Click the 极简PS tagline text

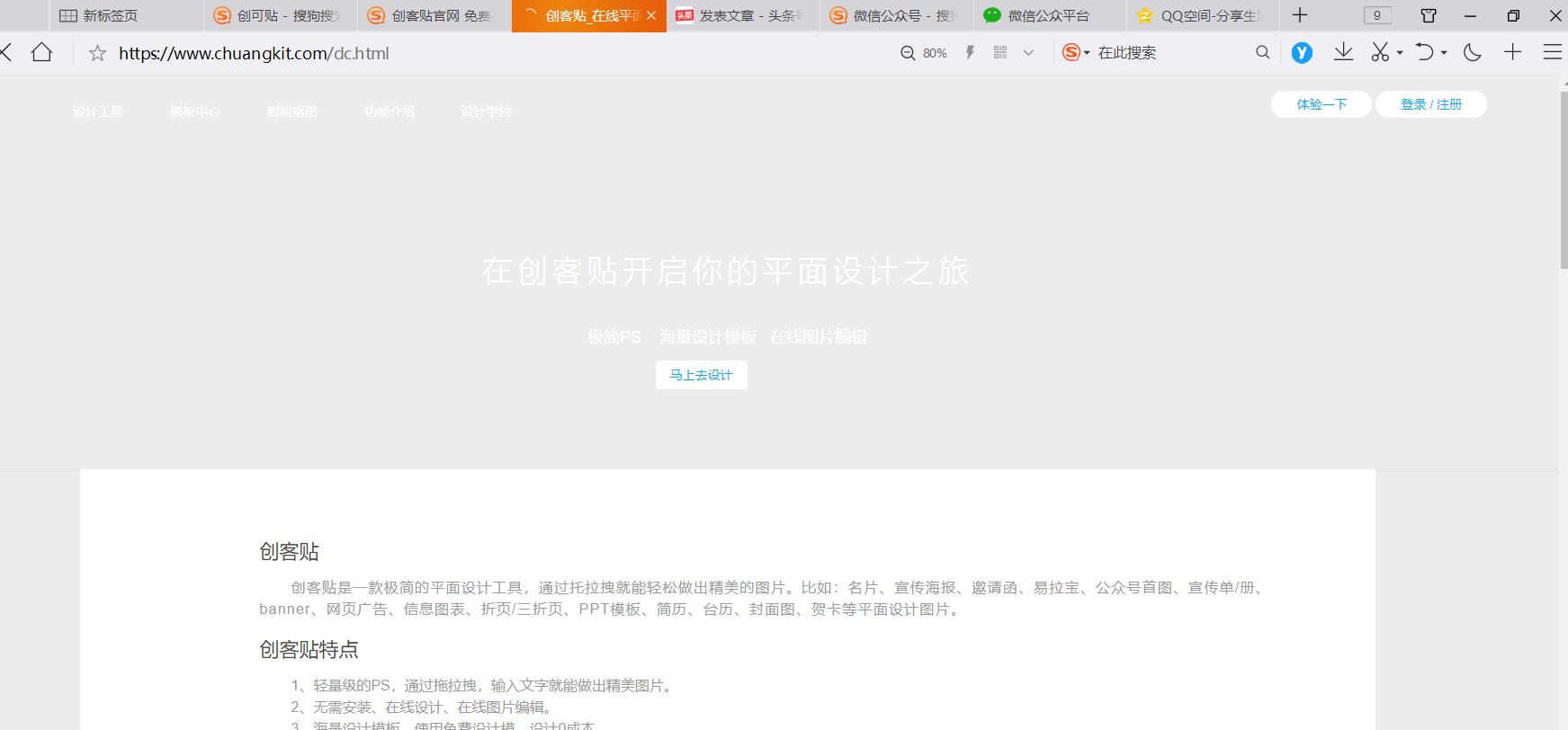point(614,337)
